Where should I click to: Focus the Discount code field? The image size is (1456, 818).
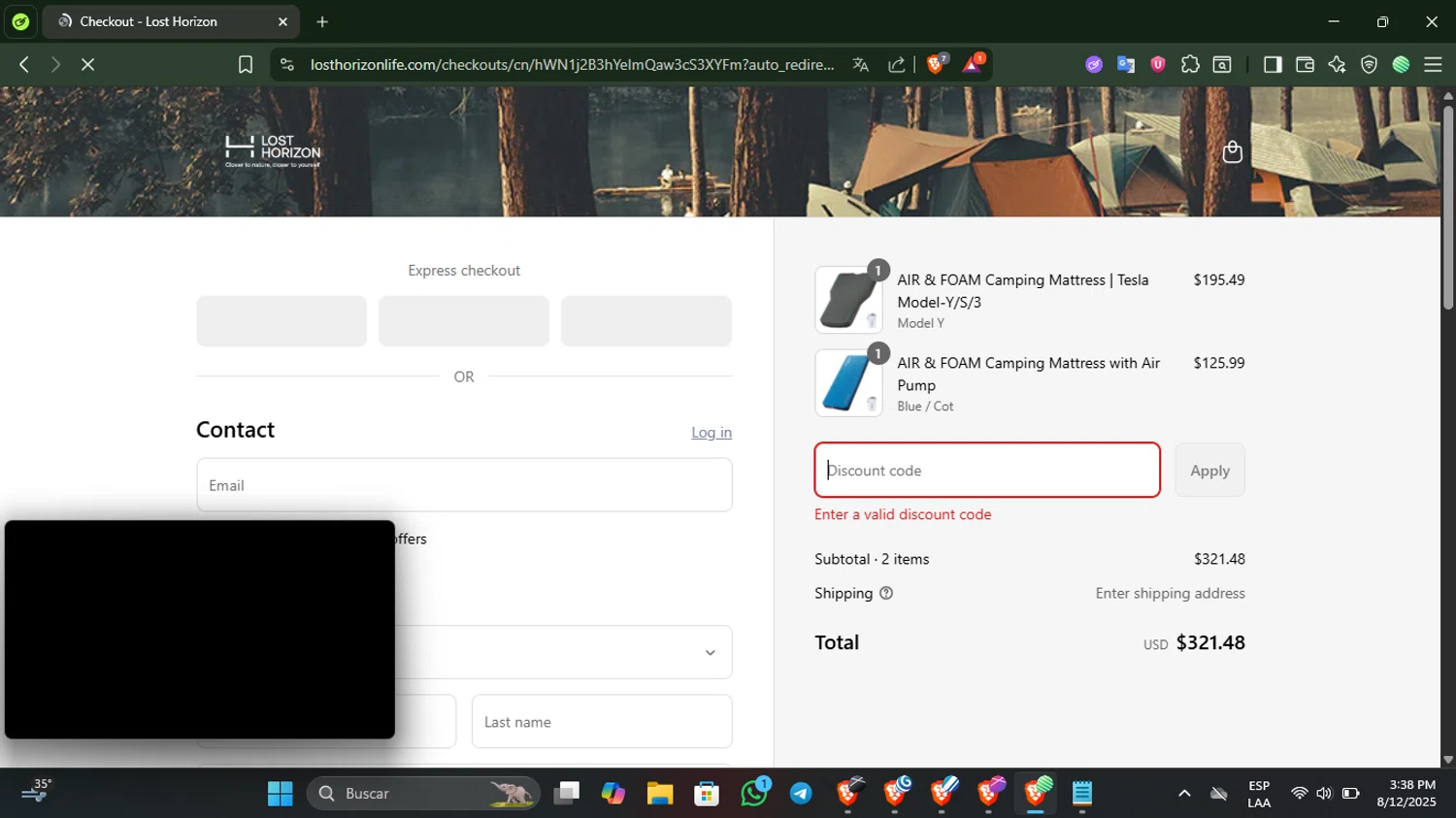point(987,470)
